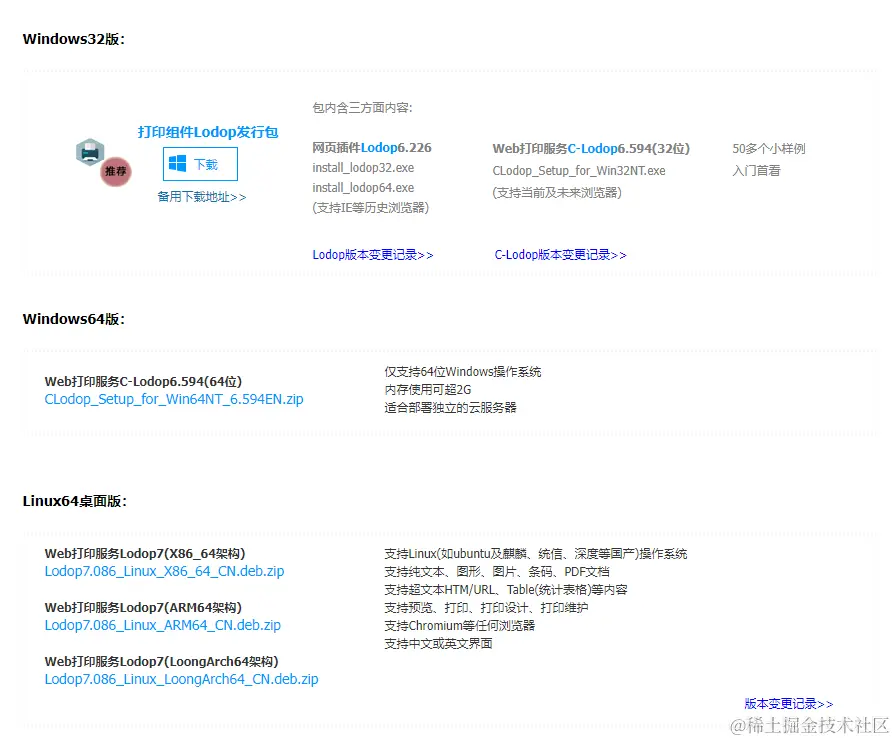Viewport: 896px width, 742px height.
Task: Click 支持预览、打印、打印设计、打印维护 text
Action: [x=486, y=608]
